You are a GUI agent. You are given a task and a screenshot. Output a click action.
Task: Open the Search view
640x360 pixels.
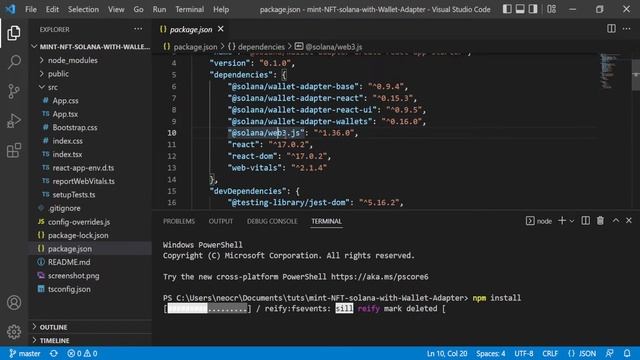[x=14, y=62]
